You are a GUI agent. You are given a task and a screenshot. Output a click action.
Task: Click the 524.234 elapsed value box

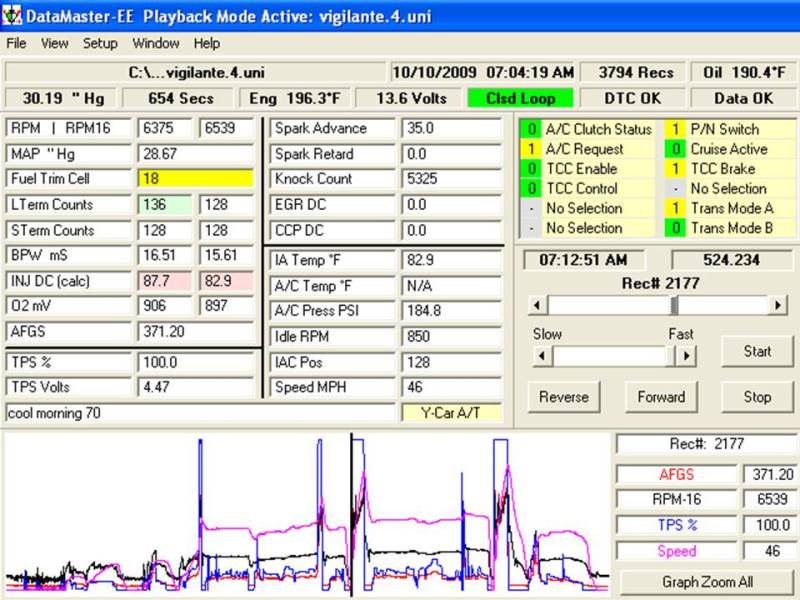[731, 260]
